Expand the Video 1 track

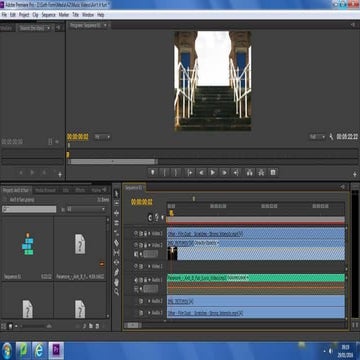pos(149,266)
